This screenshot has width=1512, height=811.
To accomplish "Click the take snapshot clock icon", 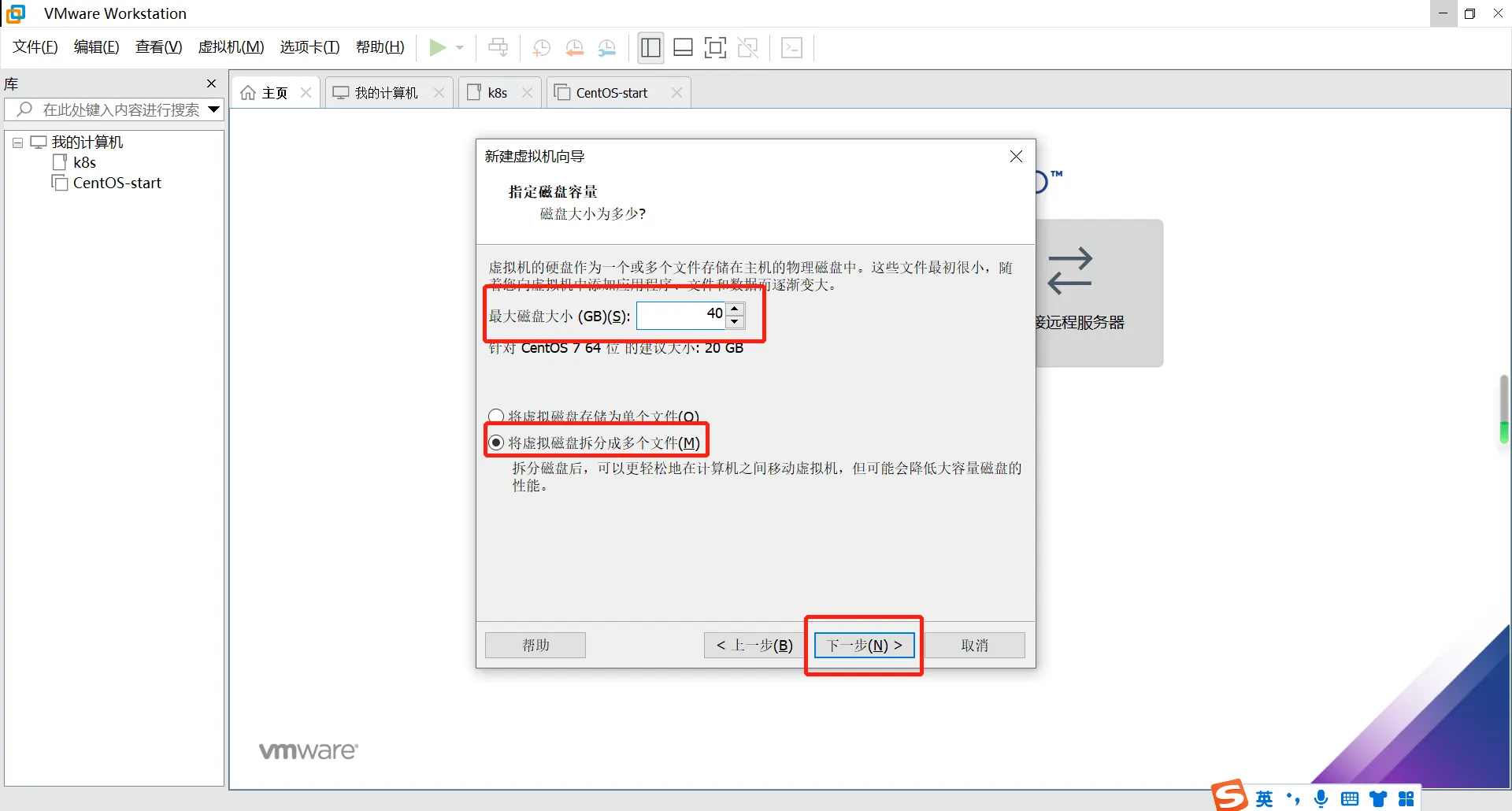I will click(x=541, y=48).
